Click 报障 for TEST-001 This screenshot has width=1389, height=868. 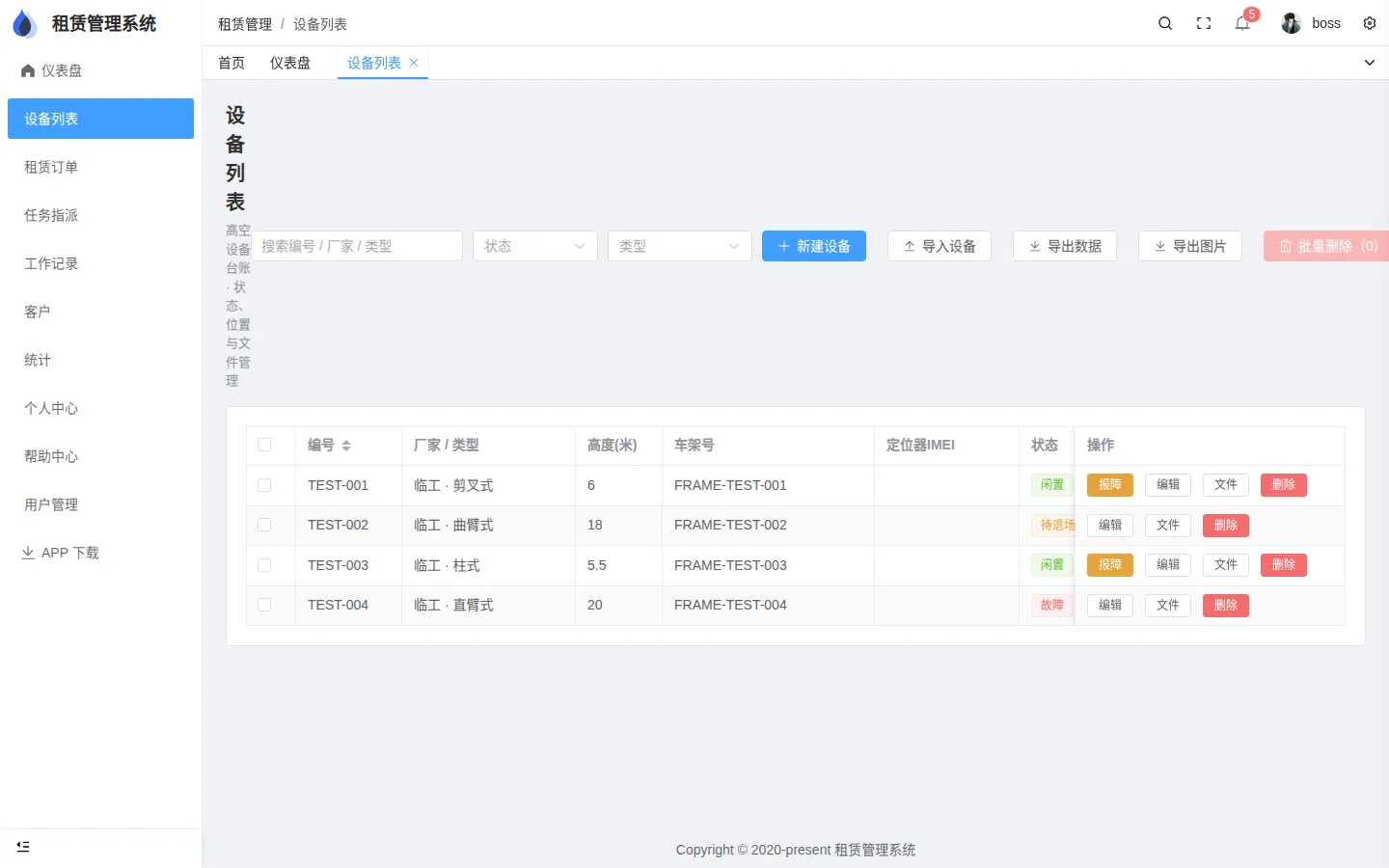pyautogui.click(x=1110, y=485)
